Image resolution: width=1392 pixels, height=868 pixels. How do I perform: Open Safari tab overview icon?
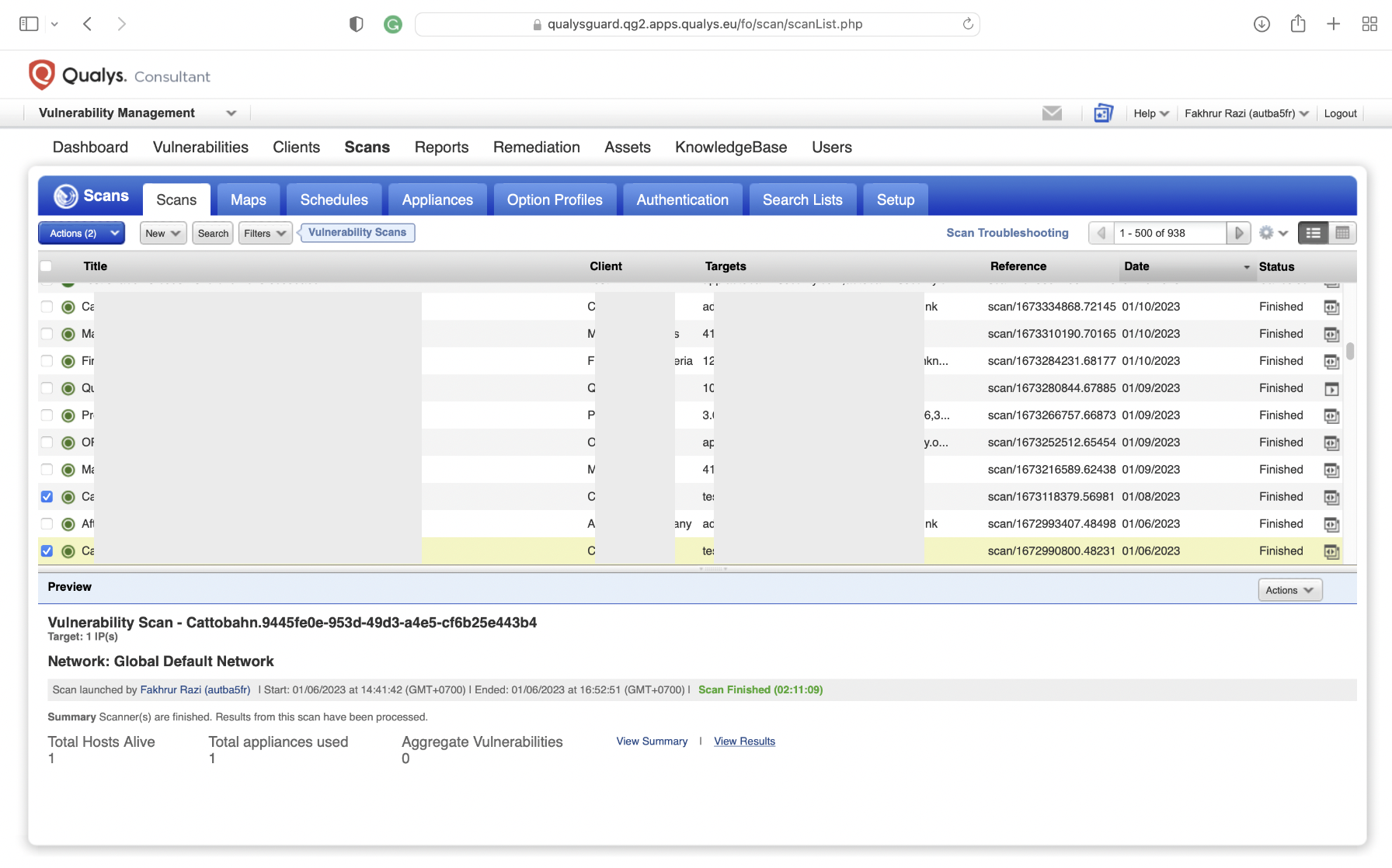click(x=1370, y=24)
